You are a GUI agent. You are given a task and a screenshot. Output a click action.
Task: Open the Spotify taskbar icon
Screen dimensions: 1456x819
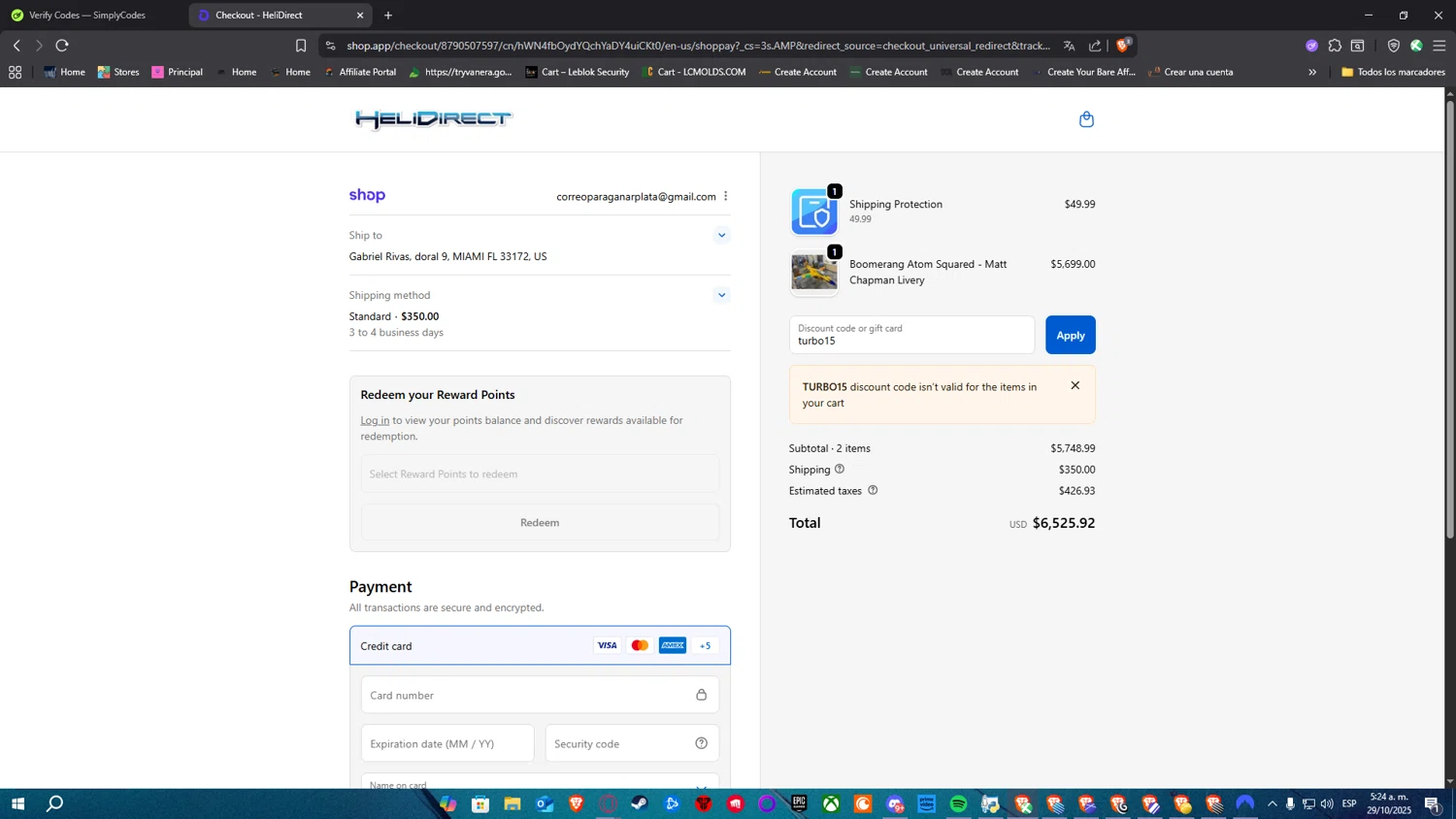958,803
